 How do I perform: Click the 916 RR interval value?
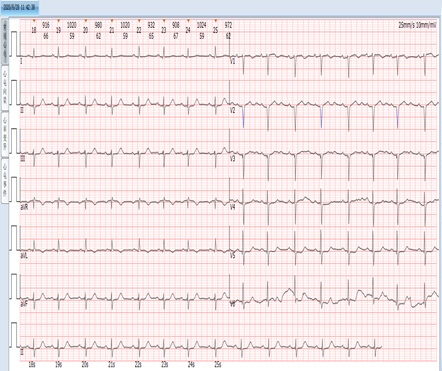pyautogui.click(x=46, y=25)
